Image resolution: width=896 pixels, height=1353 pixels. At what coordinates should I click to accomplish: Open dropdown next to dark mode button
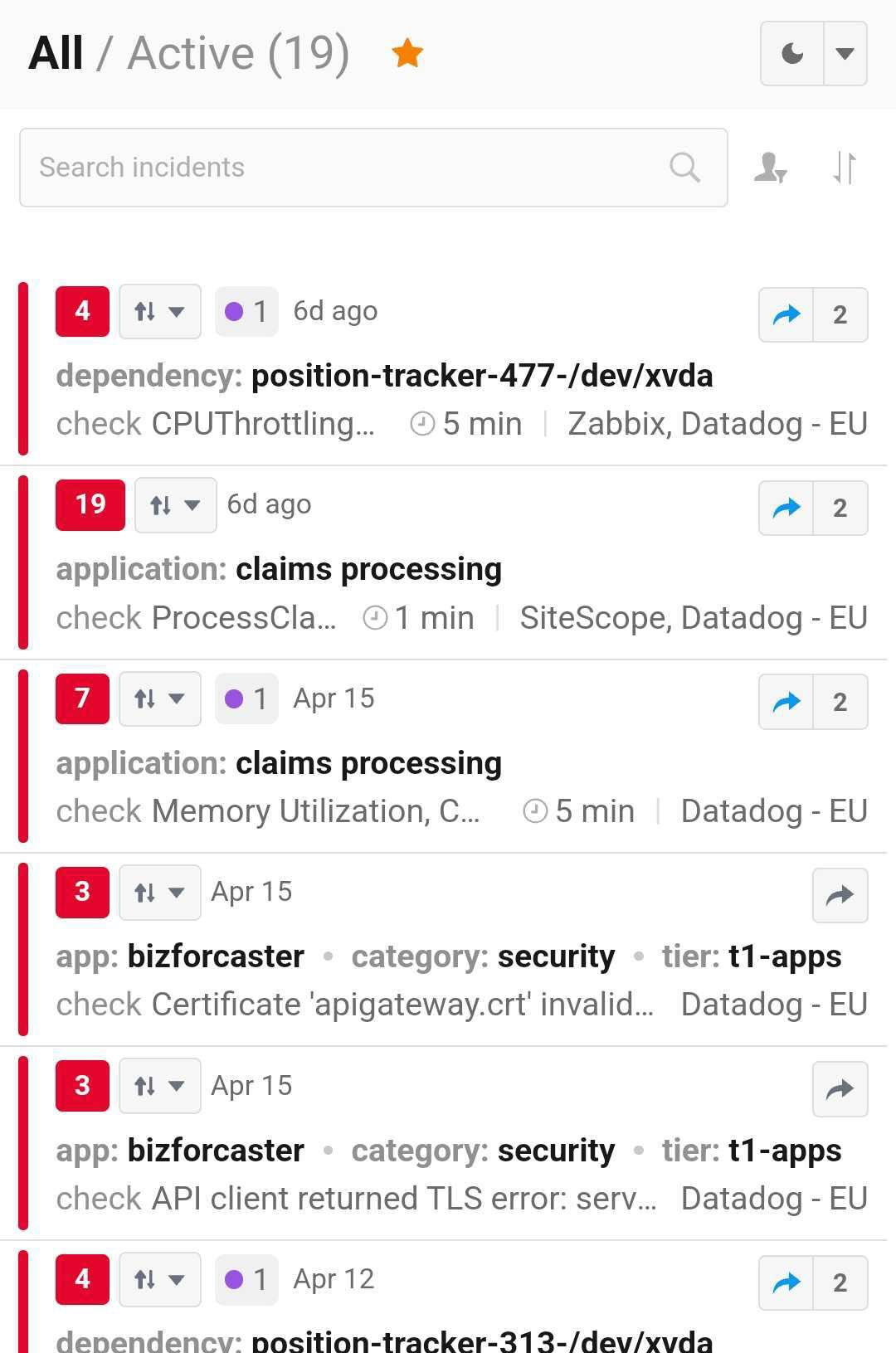[845, 53]
